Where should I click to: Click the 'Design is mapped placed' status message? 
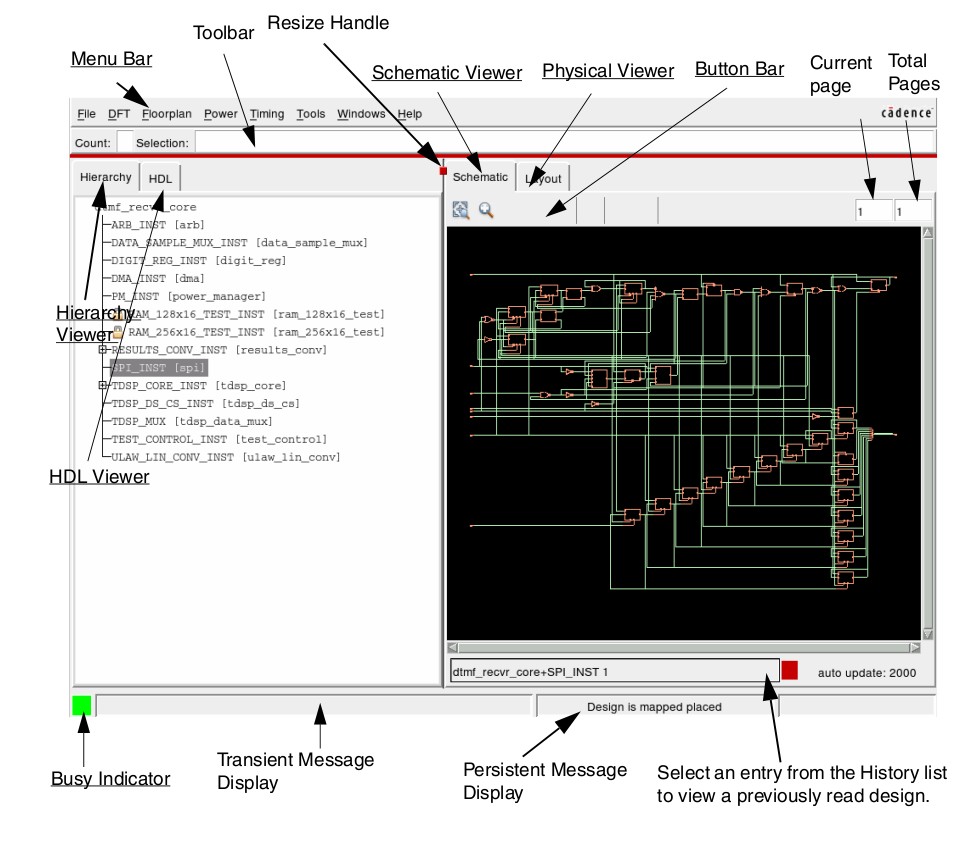tap(654, 707)
